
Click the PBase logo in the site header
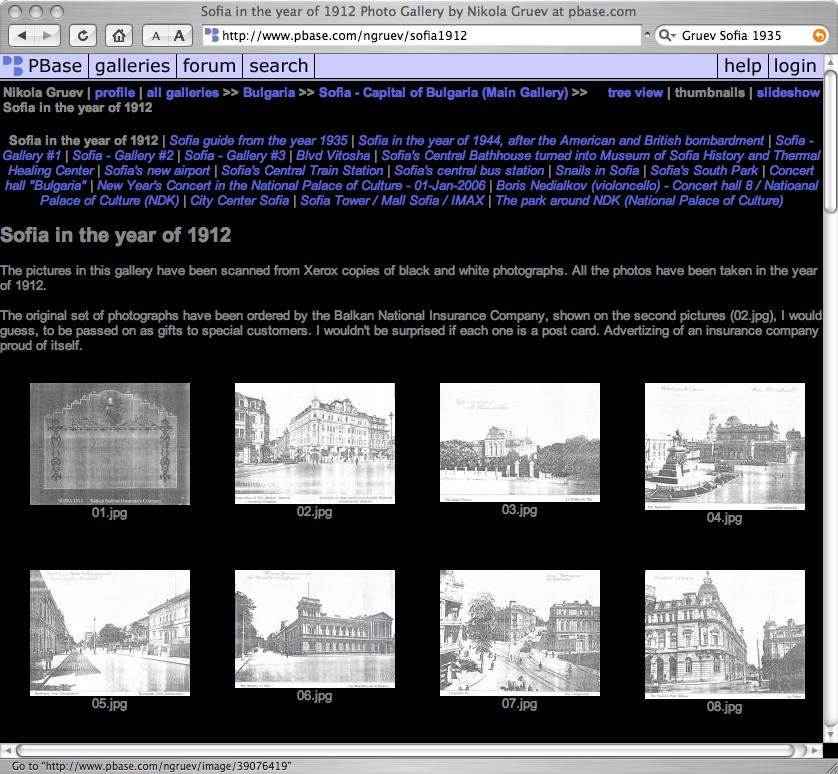pyautogui.click(x=43, y=66)
